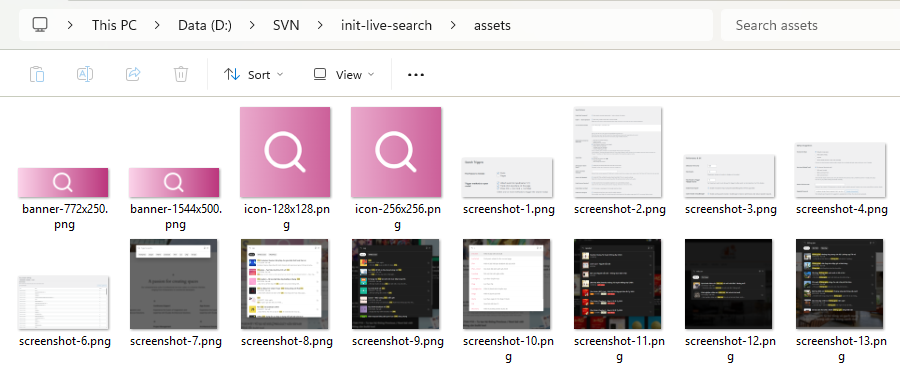
Task: Click the file name banner-1544x500.png
Action: pos(175,217)
